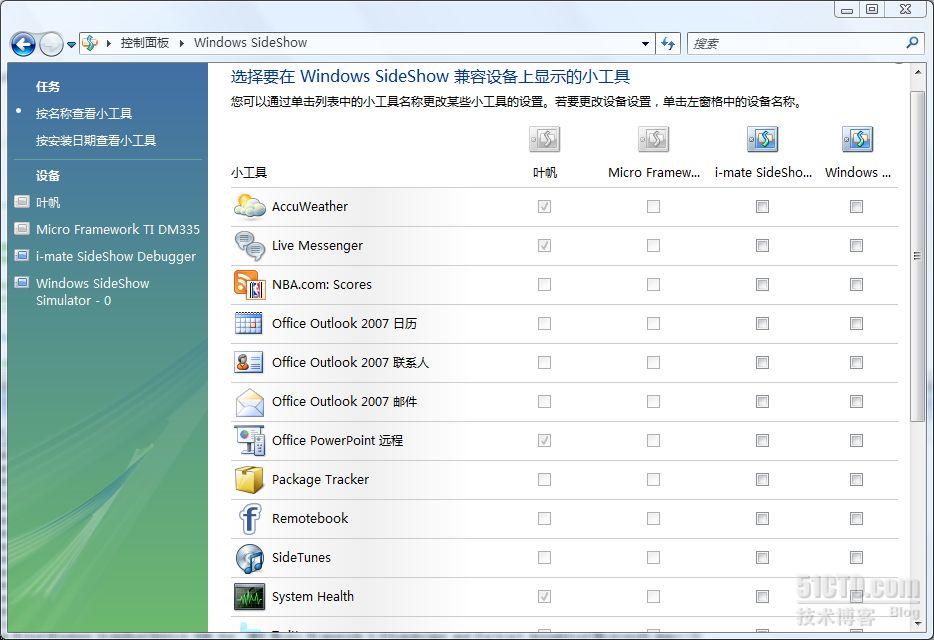Click the Windows ... column device icon
The width and height of the screenshot is (934, 640).
tap(857, 139)
